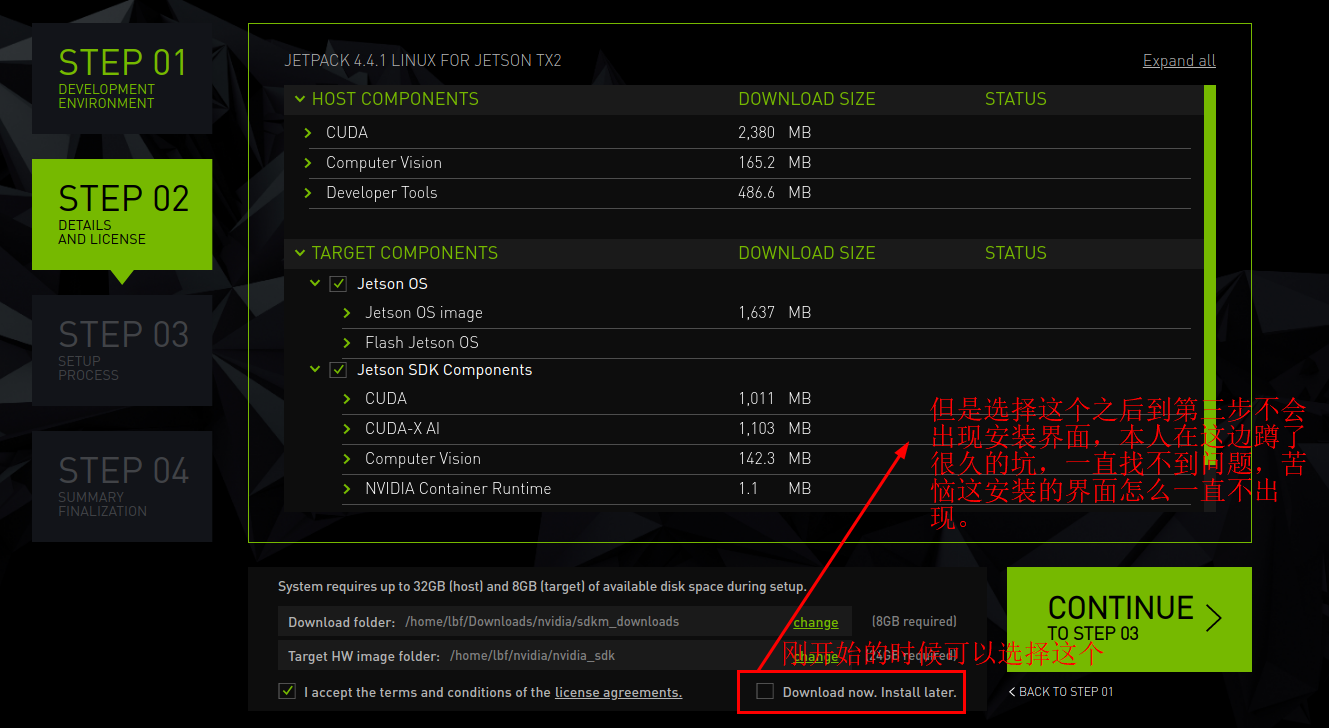The image size is (1329, 728).
Task: Uncheck the Jetson SDK Components checkbox
Action: click(x=338, y=370)
